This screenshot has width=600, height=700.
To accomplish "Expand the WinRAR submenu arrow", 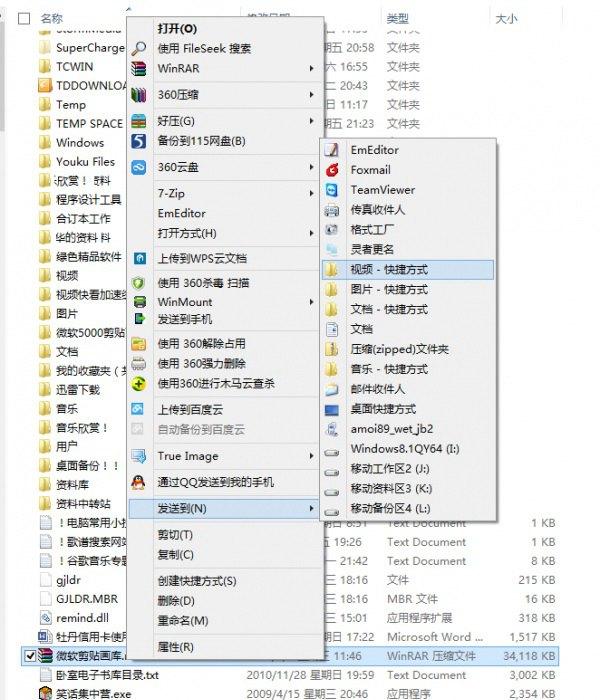I will click(x=311, y=68).
